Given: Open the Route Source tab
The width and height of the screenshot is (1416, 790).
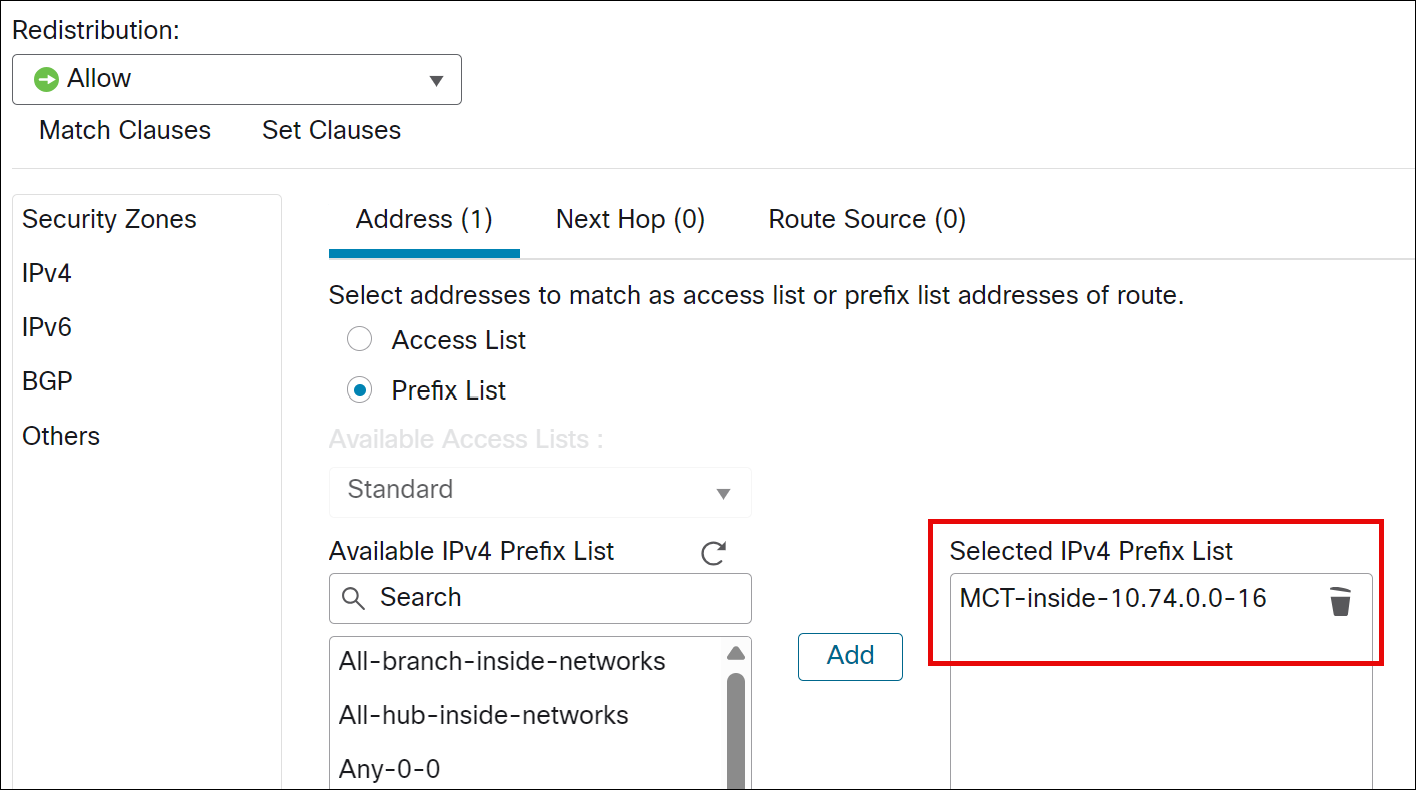Looking at the screenshot, I should pyautogui.click(x=866, y=219).
